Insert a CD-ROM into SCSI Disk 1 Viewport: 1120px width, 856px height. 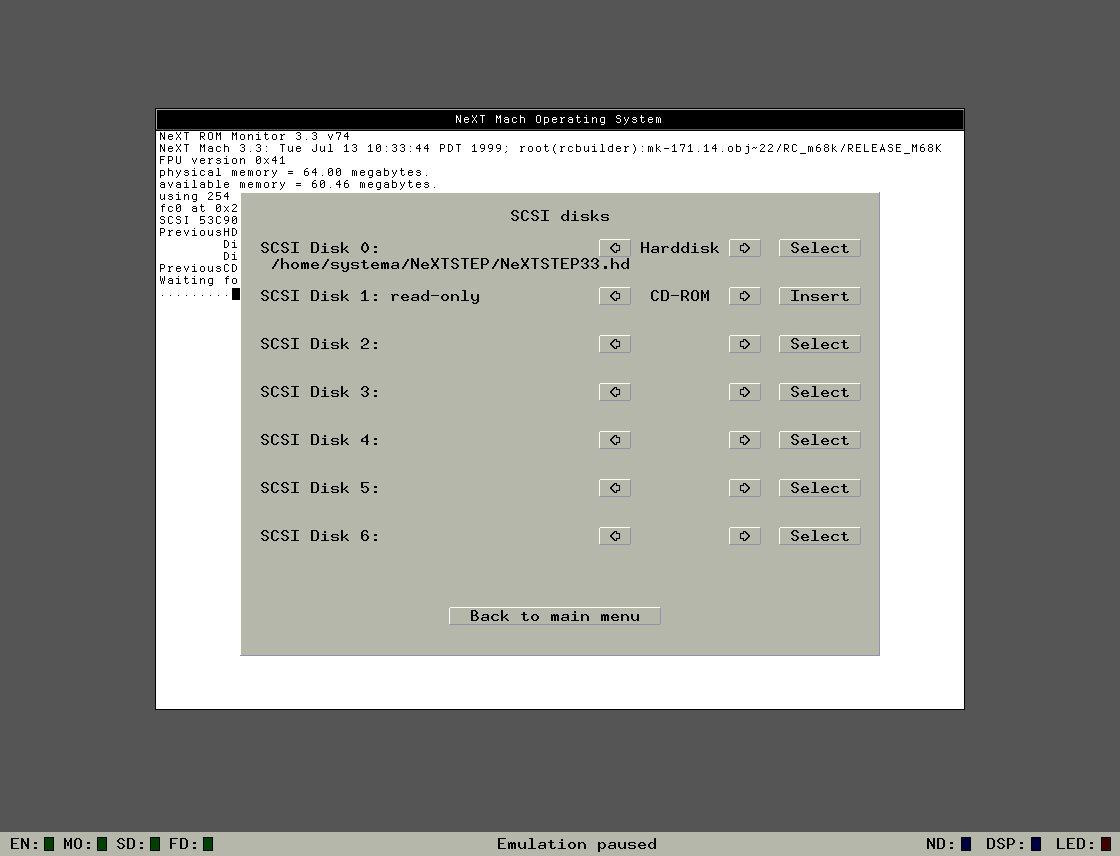(x=819, y=295)
